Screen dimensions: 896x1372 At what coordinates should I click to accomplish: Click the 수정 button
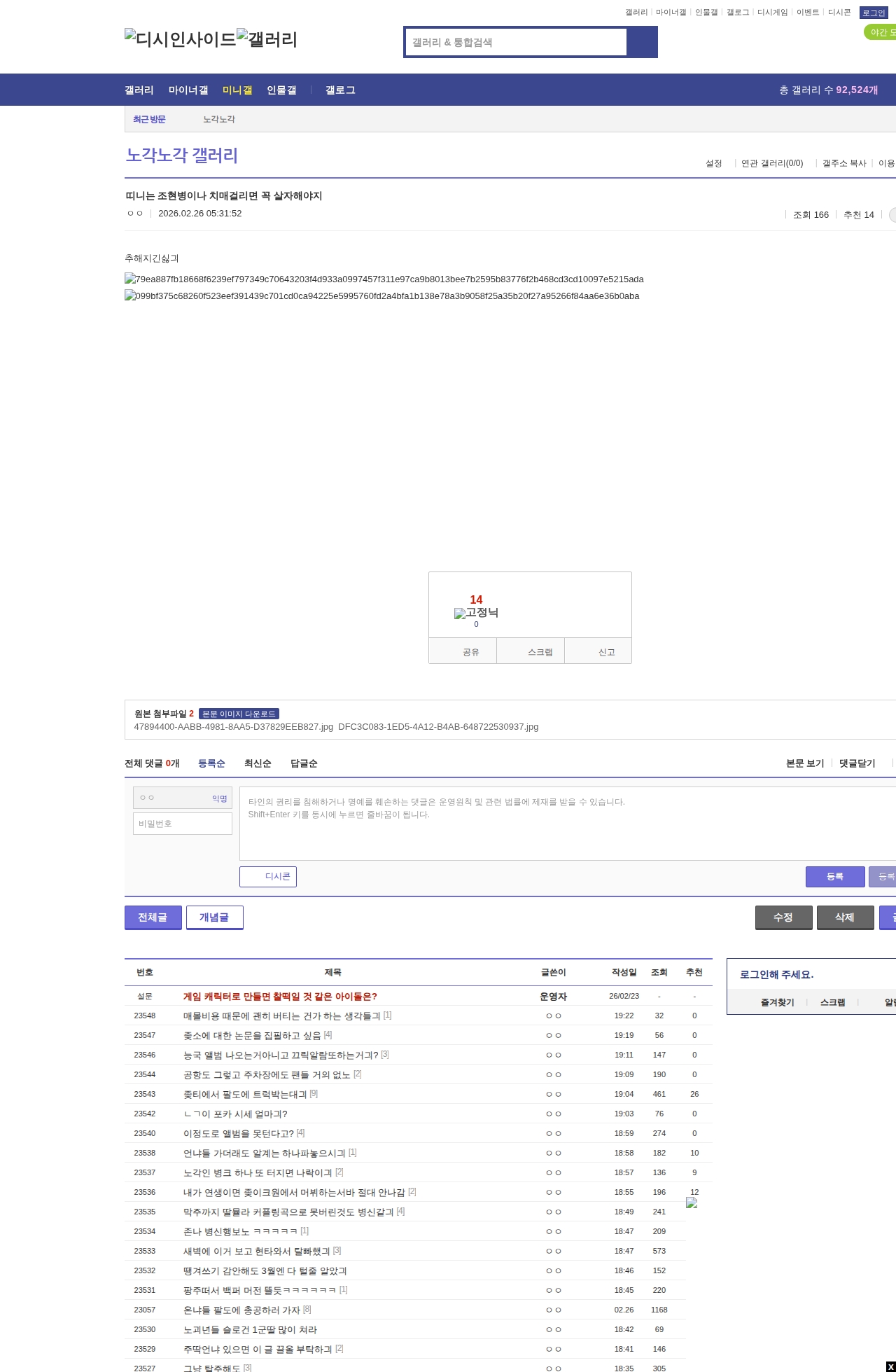coord(784,917)
